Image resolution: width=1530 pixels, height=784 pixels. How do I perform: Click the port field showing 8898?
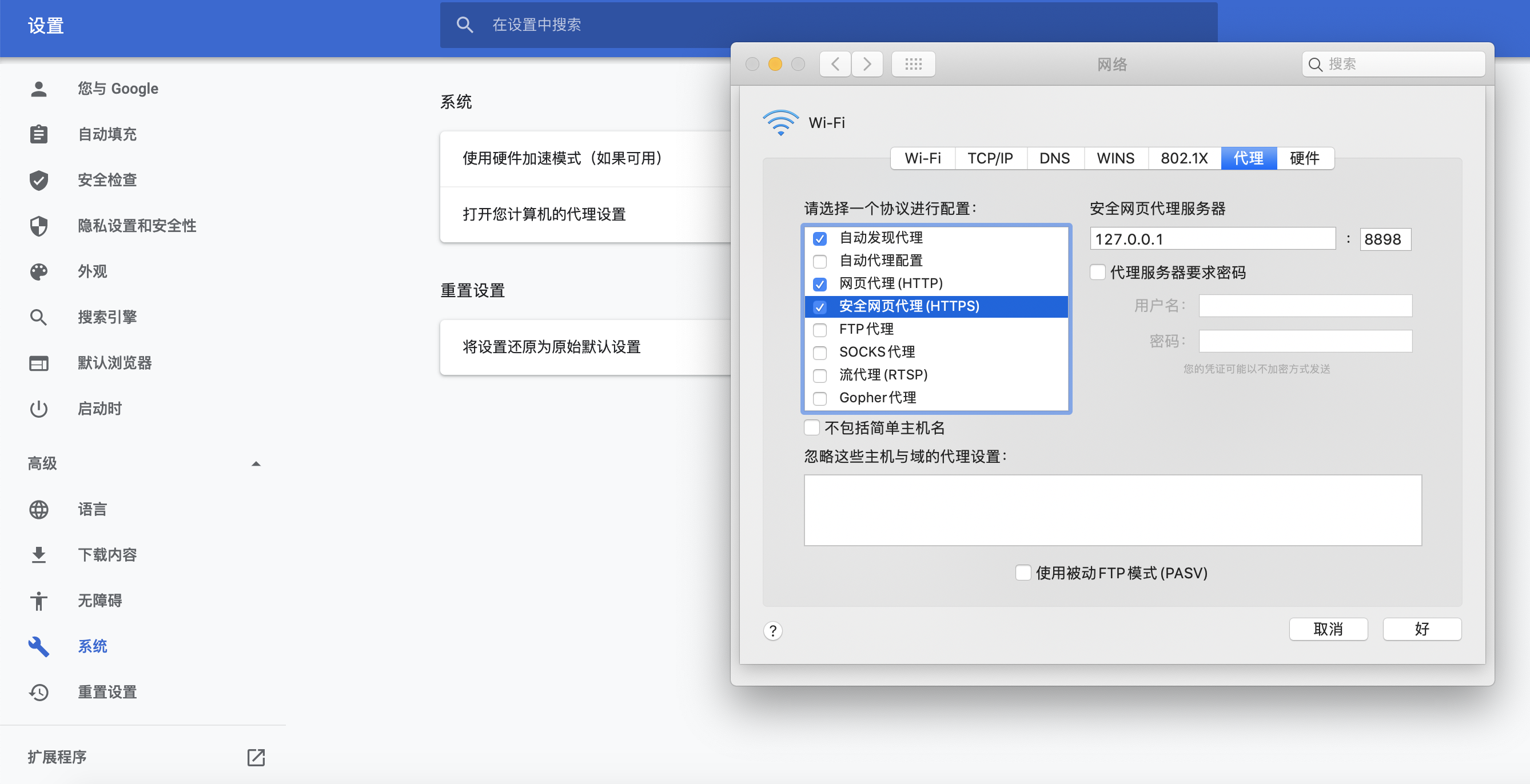coord(1386,239)
